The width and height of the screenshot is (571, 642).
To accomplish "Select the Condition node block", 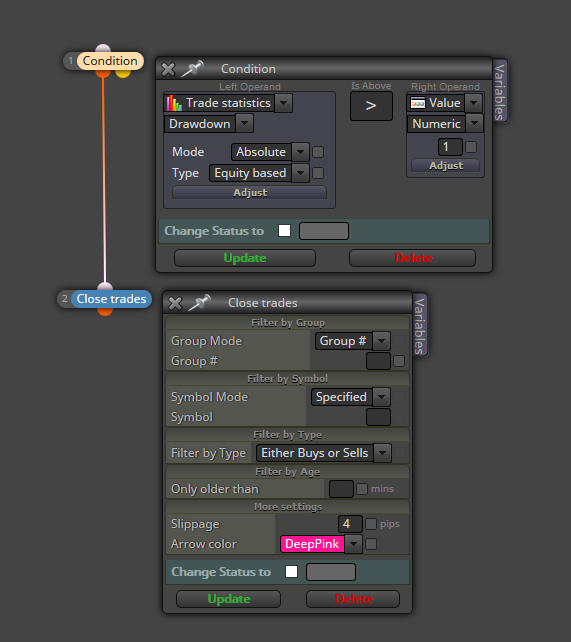I will (110, 61).
